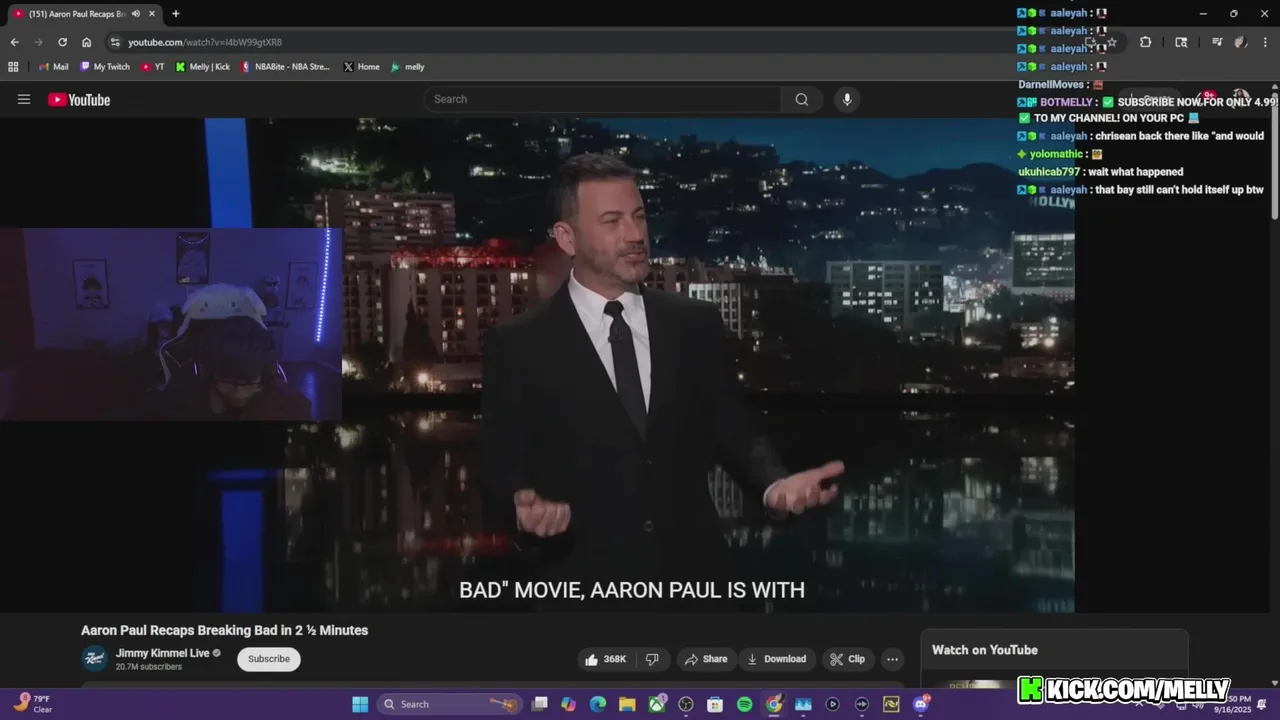Subscribe to Jimmy Kimmel Live
This screenshot has height=720, width=1280.
[x=269, y=659]
